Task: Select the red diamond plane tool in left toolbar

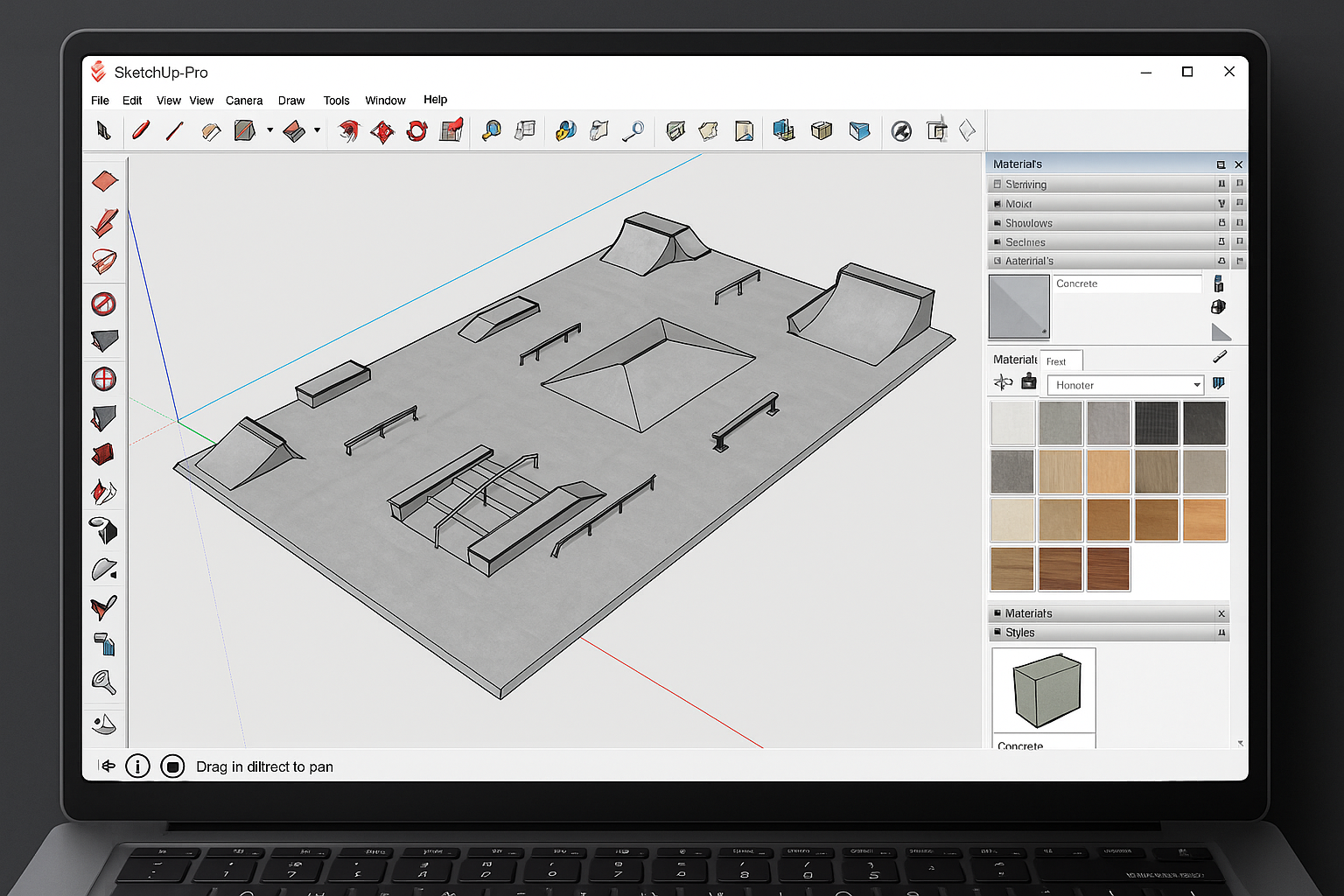Action: tap(105, 181)
